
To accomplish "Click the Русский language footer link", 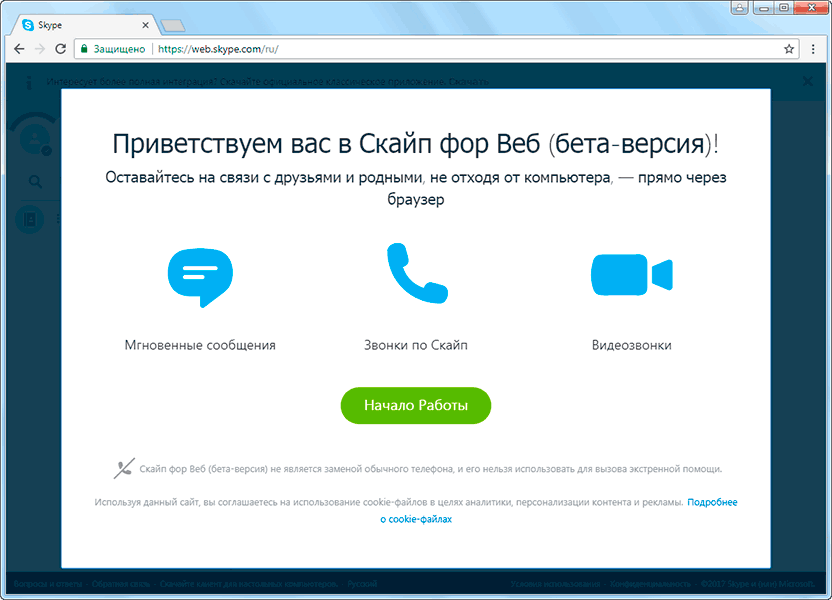I will (362, 584).
